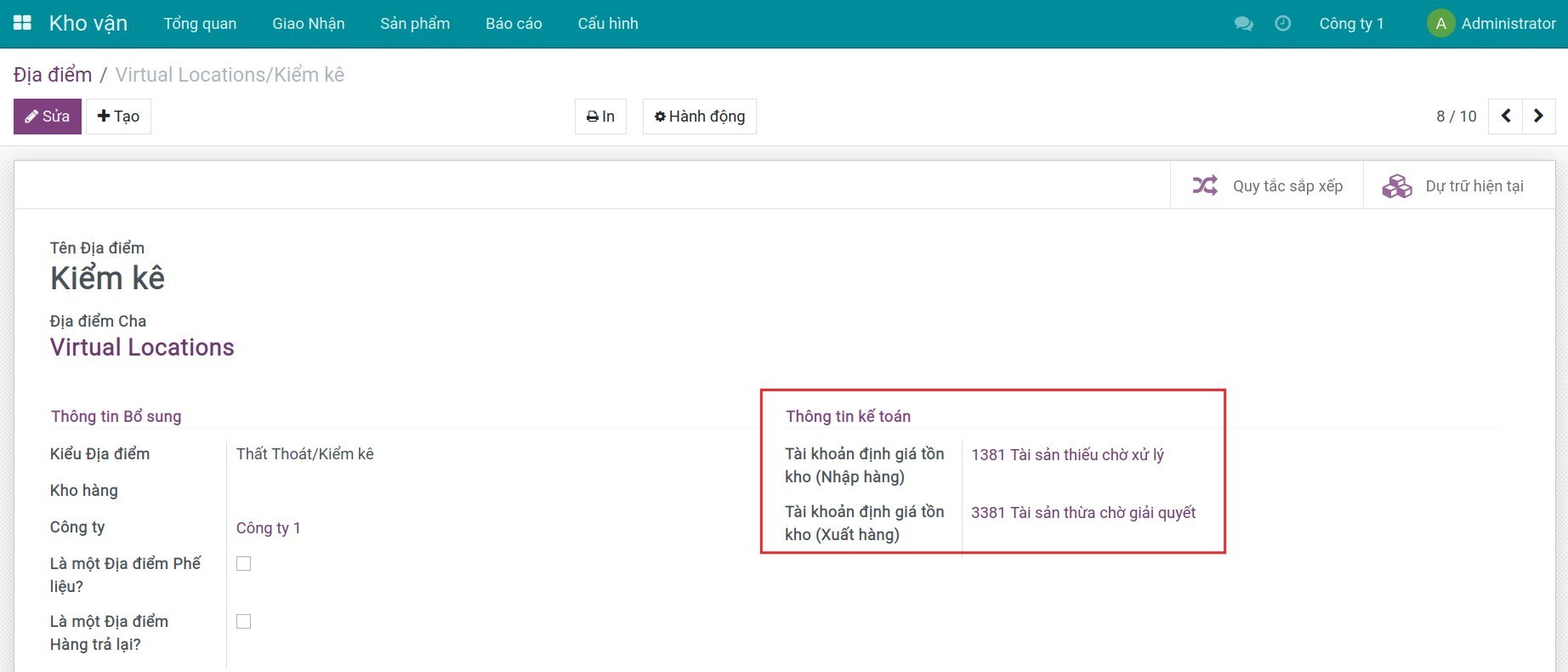The width and height of the screenshot is (1568, 672).
Task: Click the Sửa edit button
Action: click(x=48, y=117)
